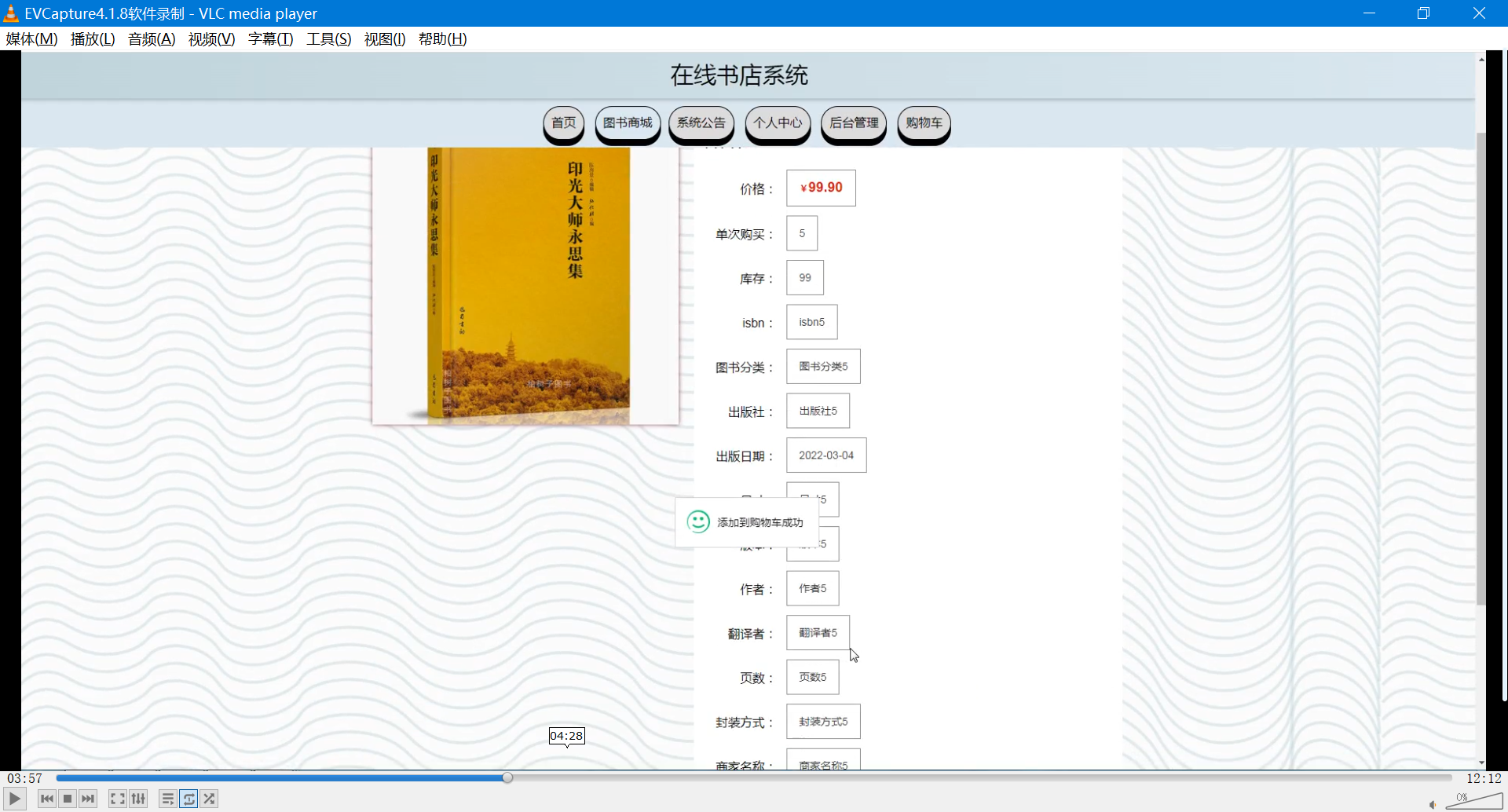Open 个人中心 page
Image resolution: width=1508 pixels, height=812 pixels.
778,123
